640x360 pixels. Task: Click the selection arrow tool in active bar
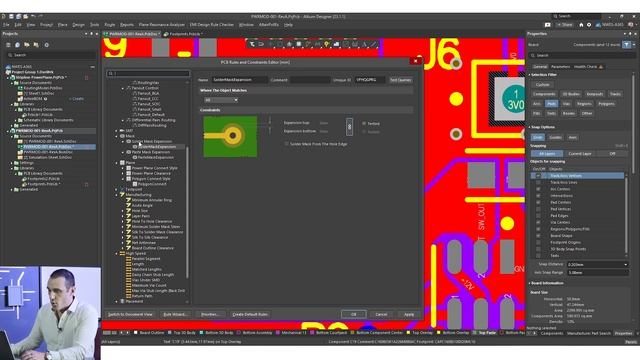252,44
